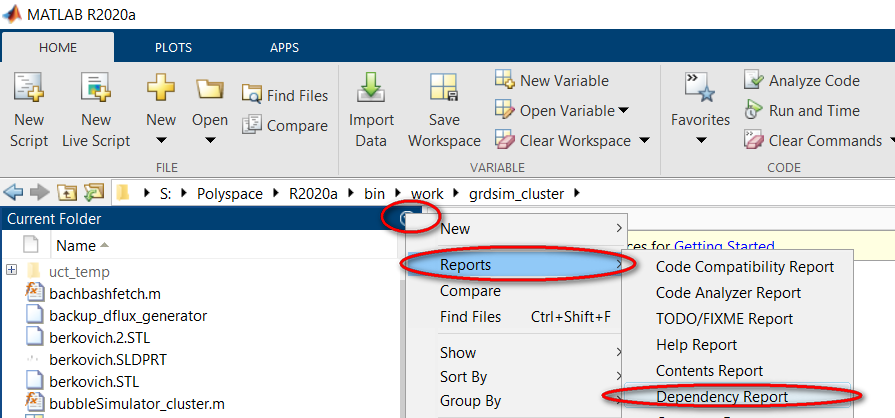Expand the arrow after Polyspace in path
Viewport: 895px width, 418px height.
[276, 194]
